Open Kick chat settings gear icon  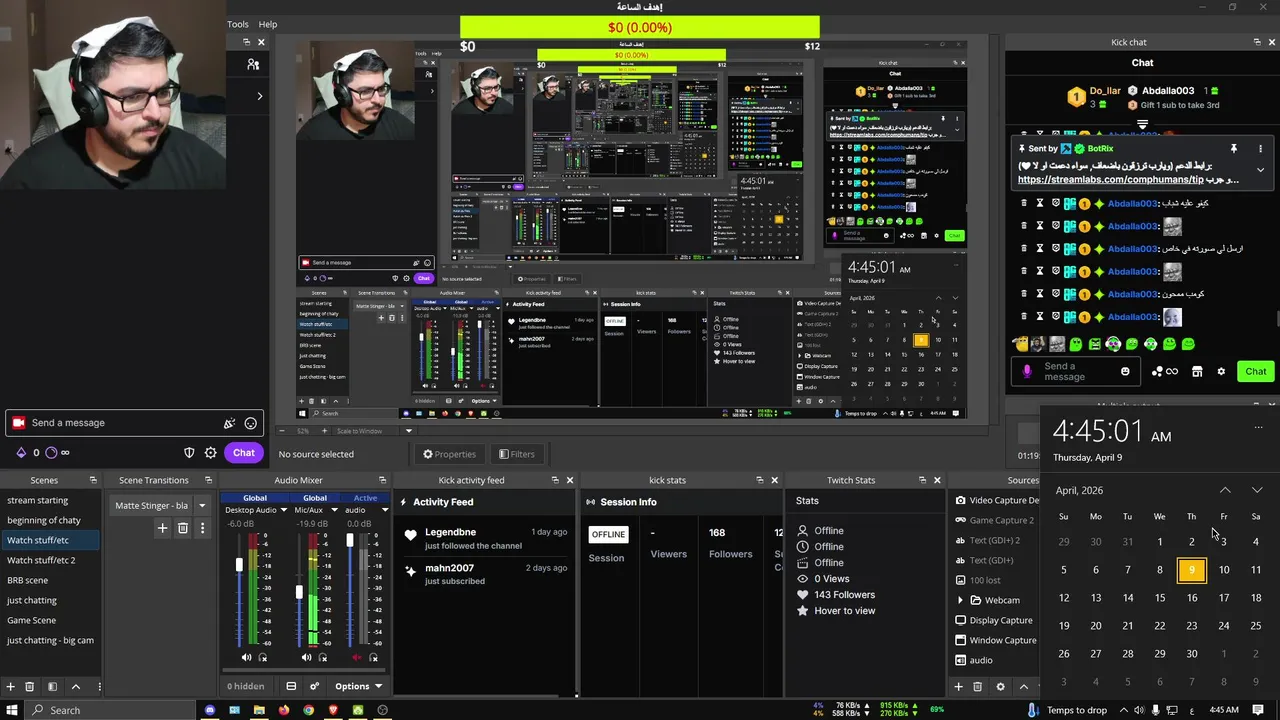[1220, 371]
